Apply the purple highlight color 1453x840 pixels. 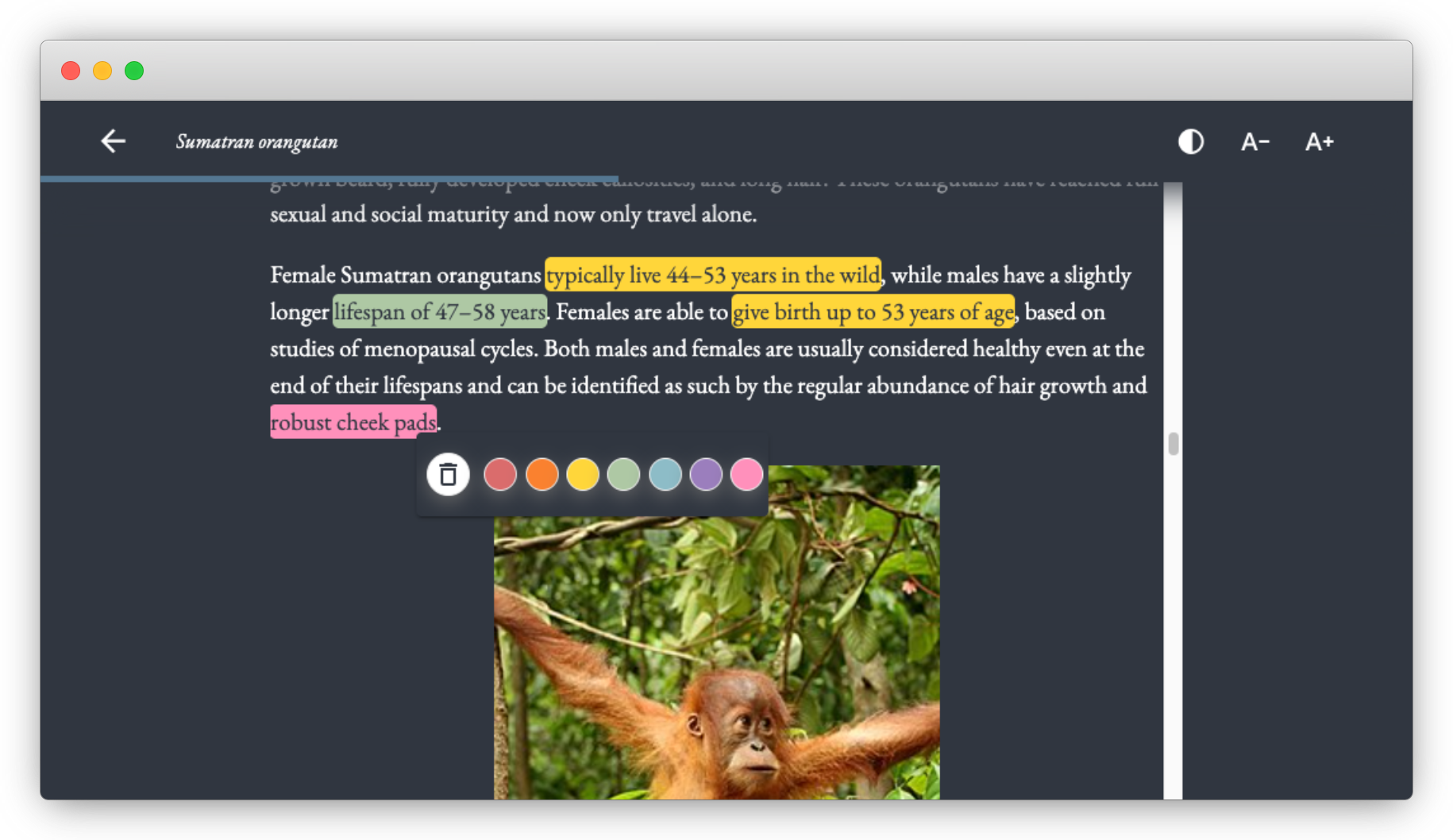(x=706, y=475)
